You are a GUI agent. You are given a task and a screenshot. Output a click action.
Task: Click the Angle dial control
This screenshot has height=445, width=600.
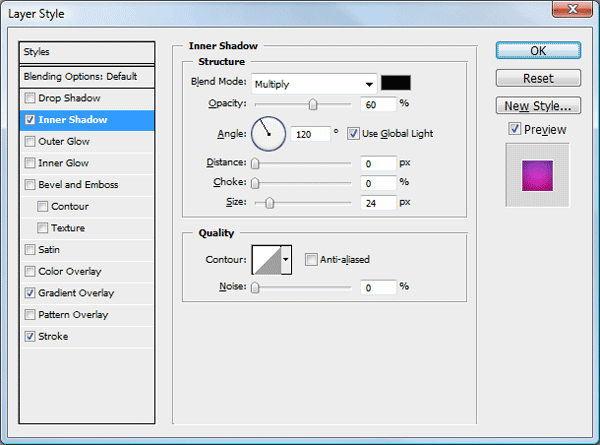pos(268,134)
